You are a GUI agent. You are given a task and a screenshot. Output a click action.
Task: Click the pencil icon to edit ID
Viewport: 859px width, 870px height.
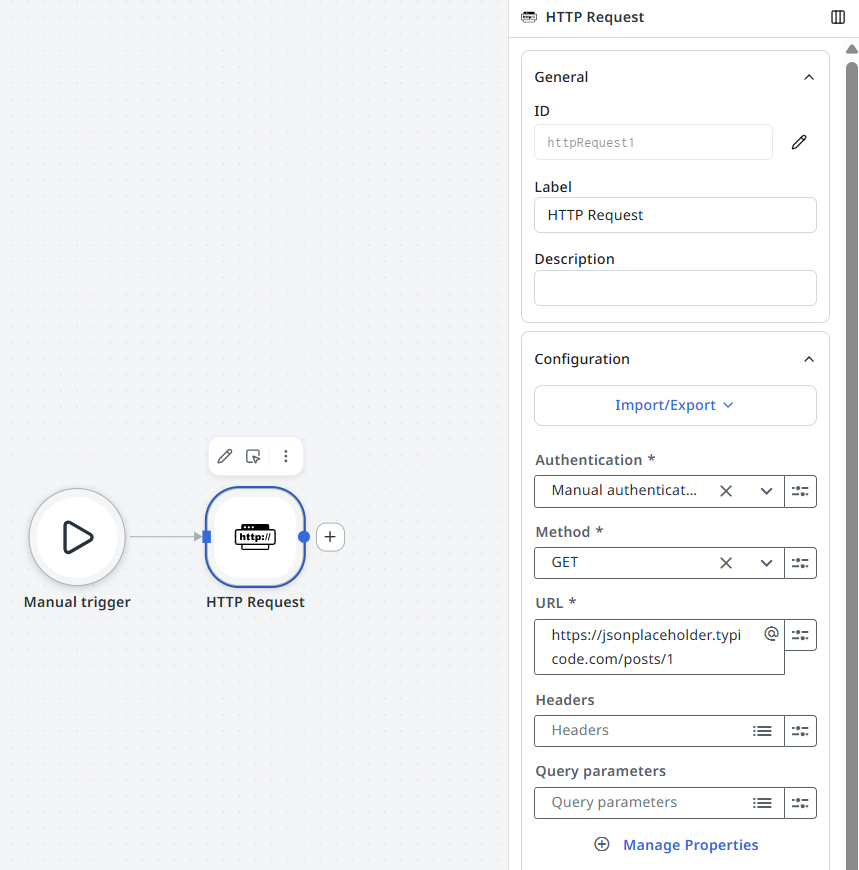click(799, 143)
